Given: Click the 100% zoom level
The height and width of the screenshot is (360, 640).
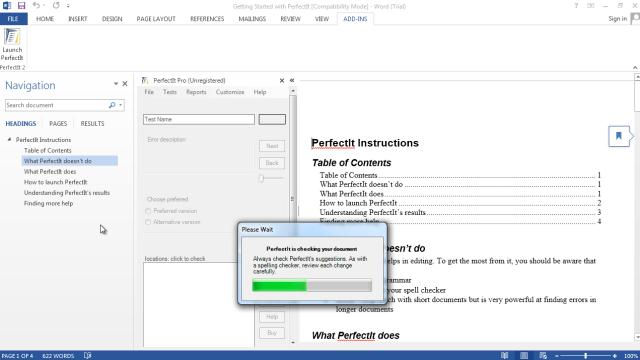Looking at the screenshot, I should [631, 356].
